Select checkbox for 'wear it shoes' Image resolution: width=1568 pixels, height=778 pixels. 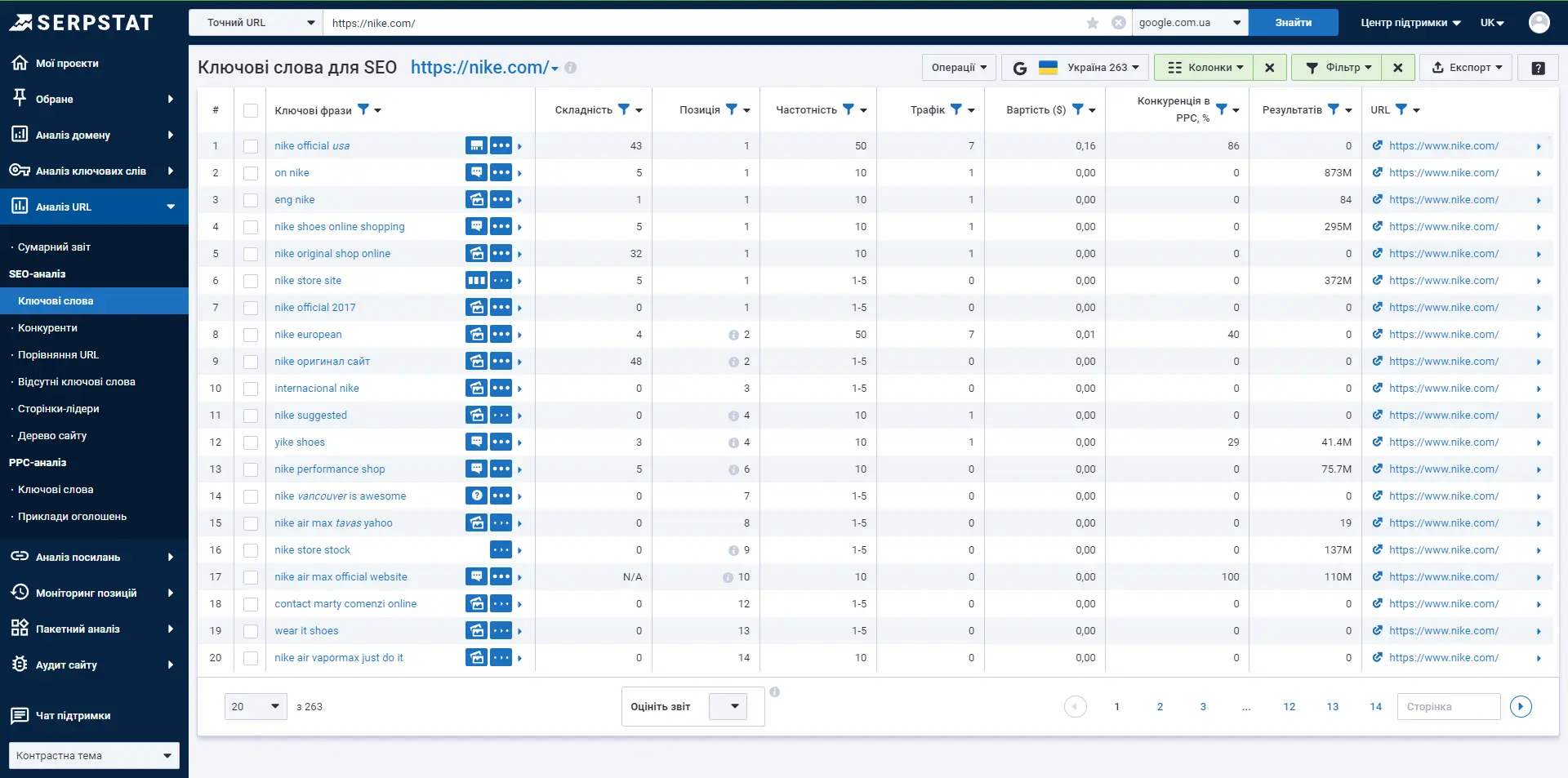point(251,631)
